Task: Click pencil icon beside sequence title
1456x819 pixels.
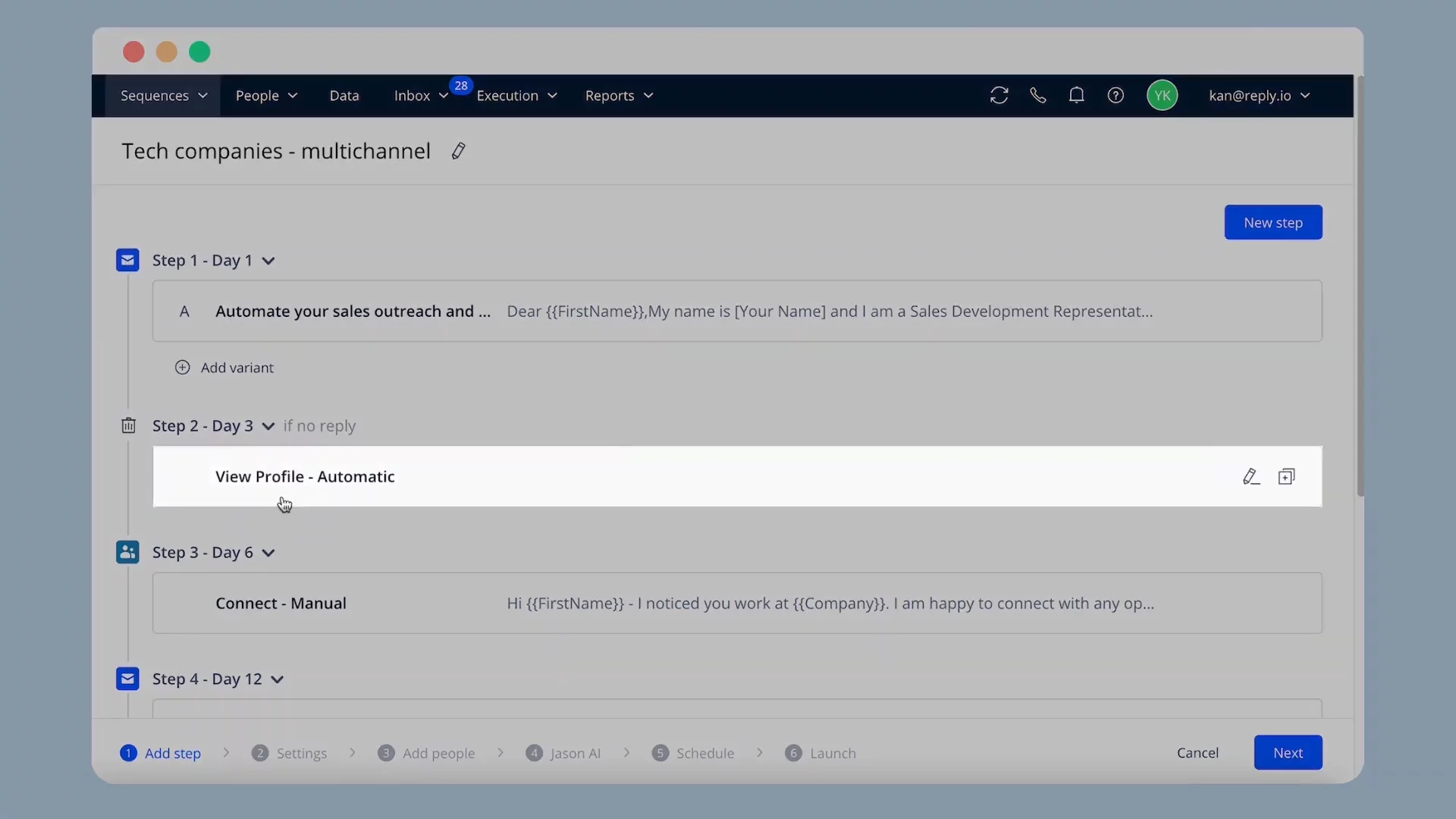Action: (x=458, y=151)
